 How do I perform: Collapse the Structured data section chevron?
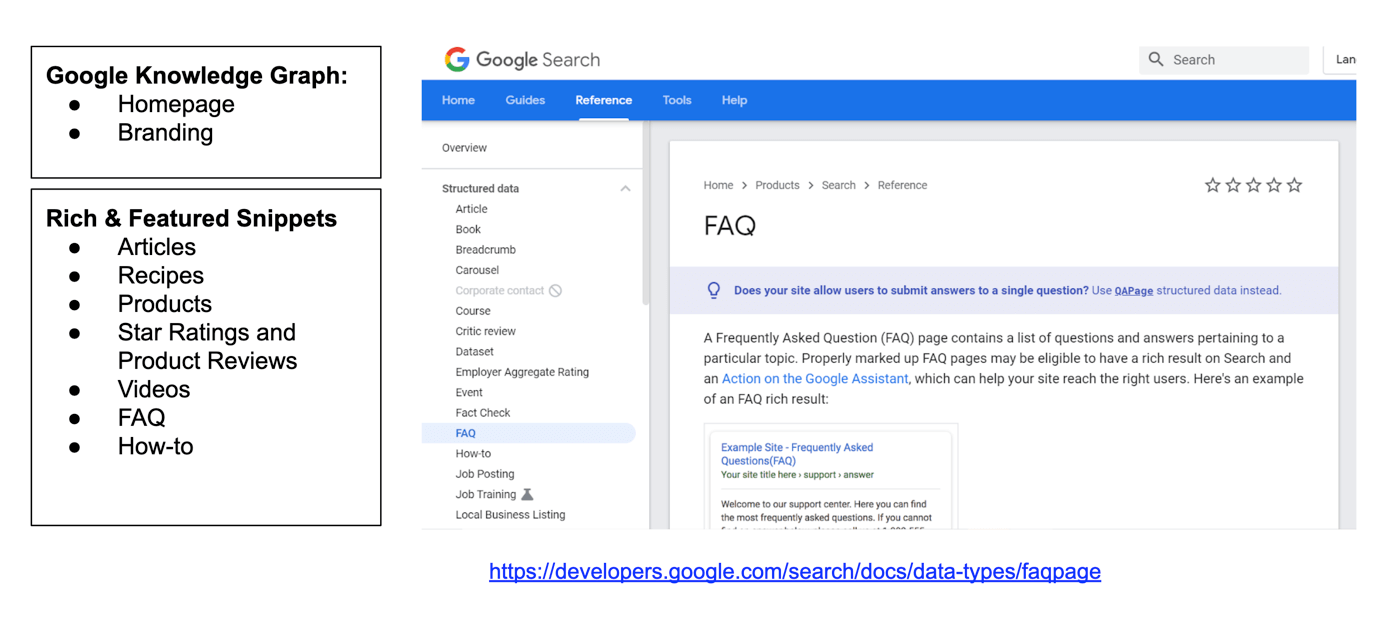tap(625, 188)
